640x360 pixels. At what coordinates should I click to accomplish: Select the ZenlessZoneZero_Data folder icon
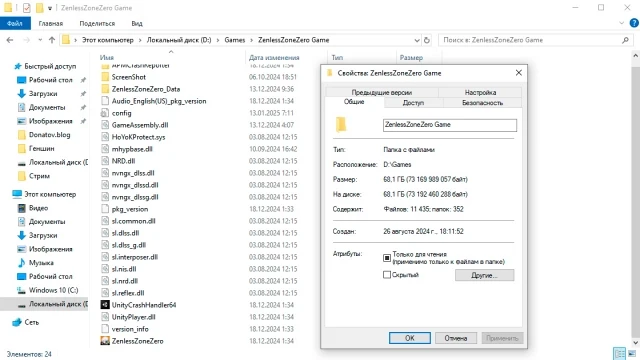[105, 89]
